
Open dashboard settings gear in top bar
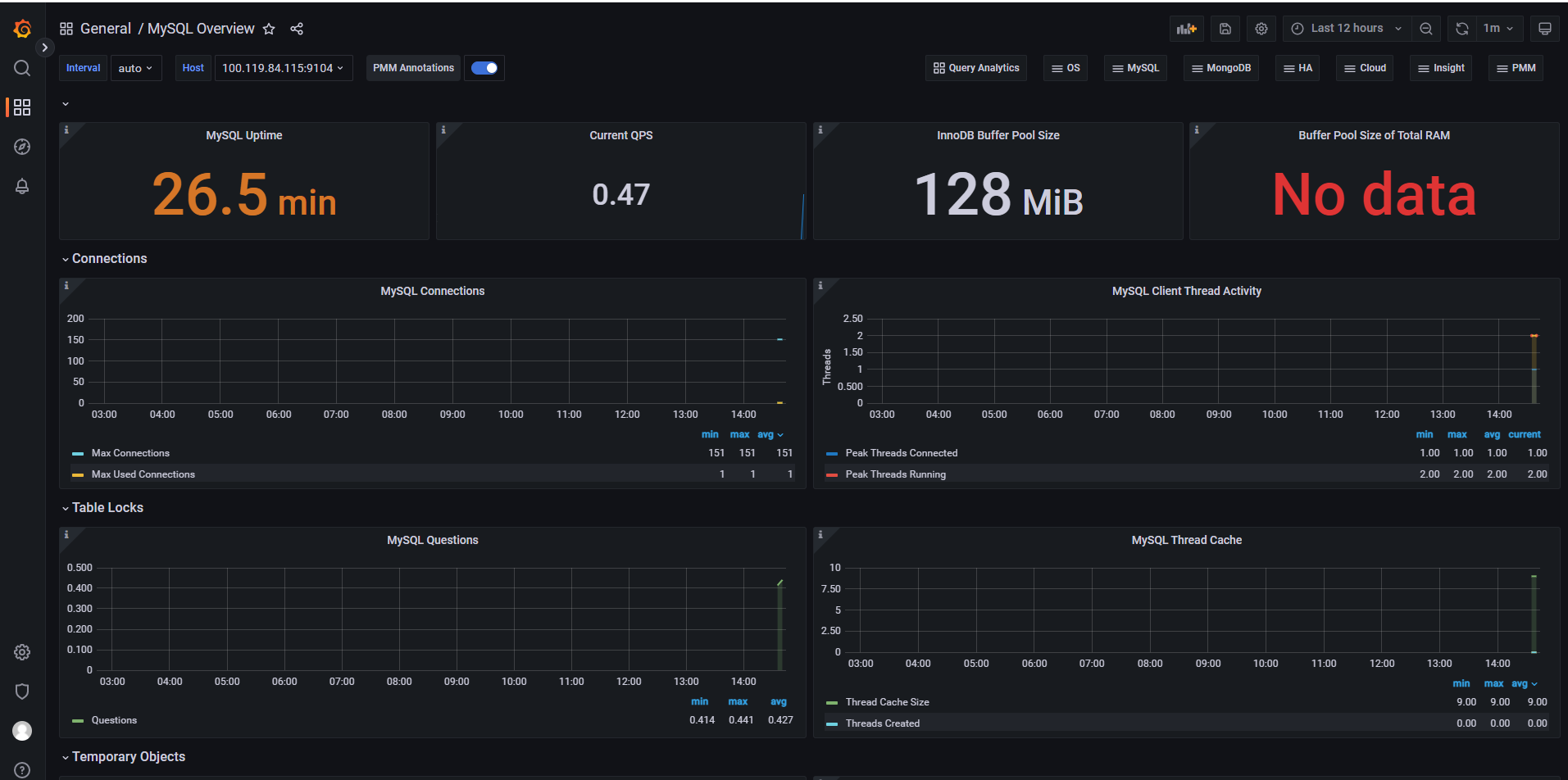1261,29
